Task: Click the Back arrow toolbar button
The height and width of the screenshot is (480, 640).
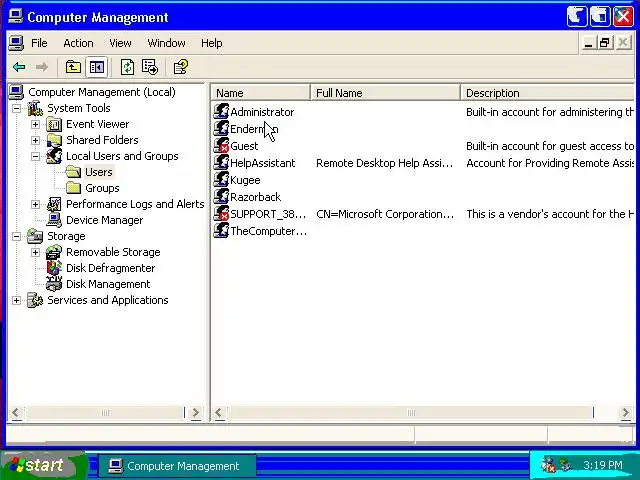Action: (x=19, y=67)
